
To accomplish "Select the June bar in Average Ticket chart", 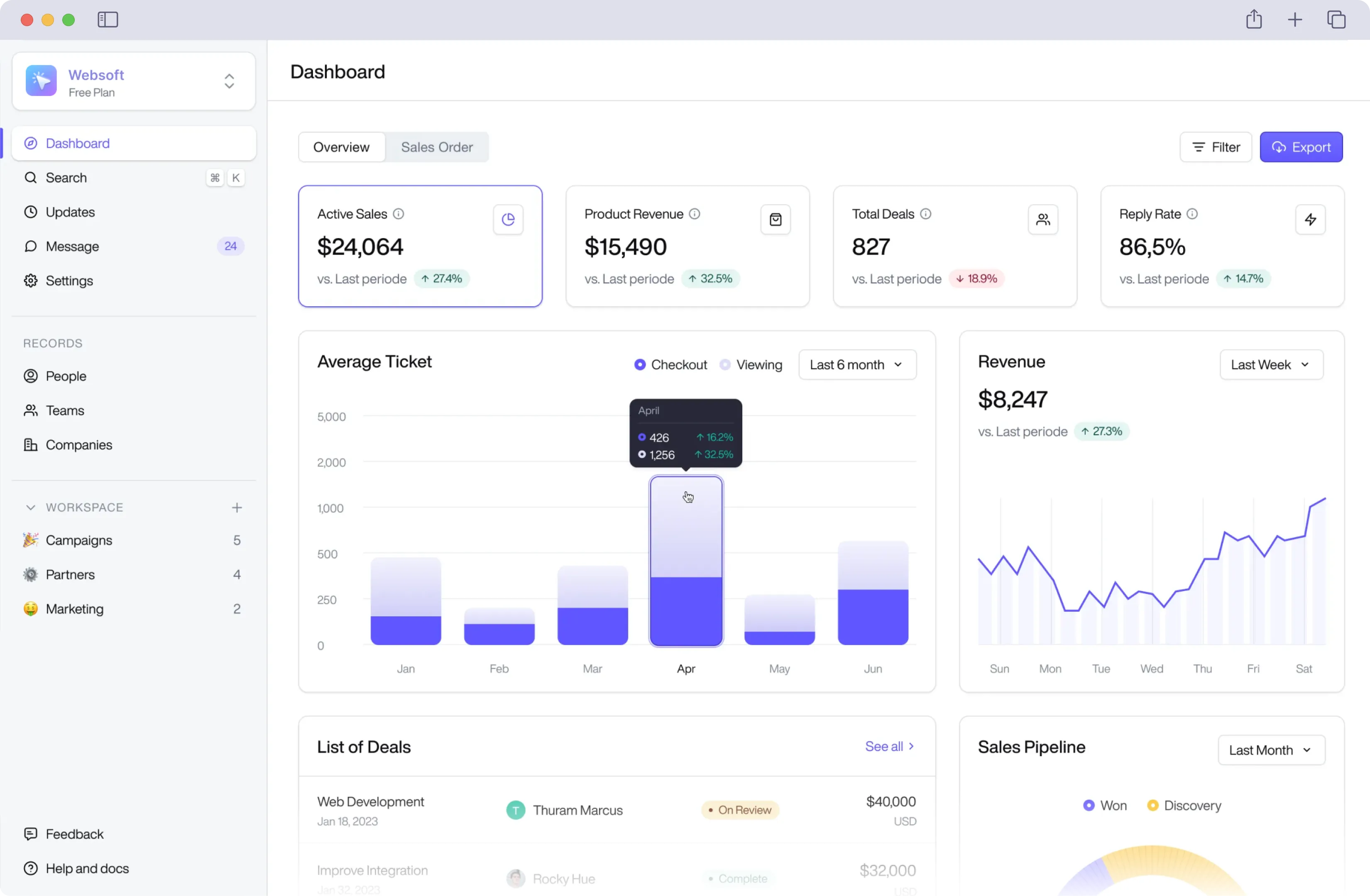I will 873,593.
